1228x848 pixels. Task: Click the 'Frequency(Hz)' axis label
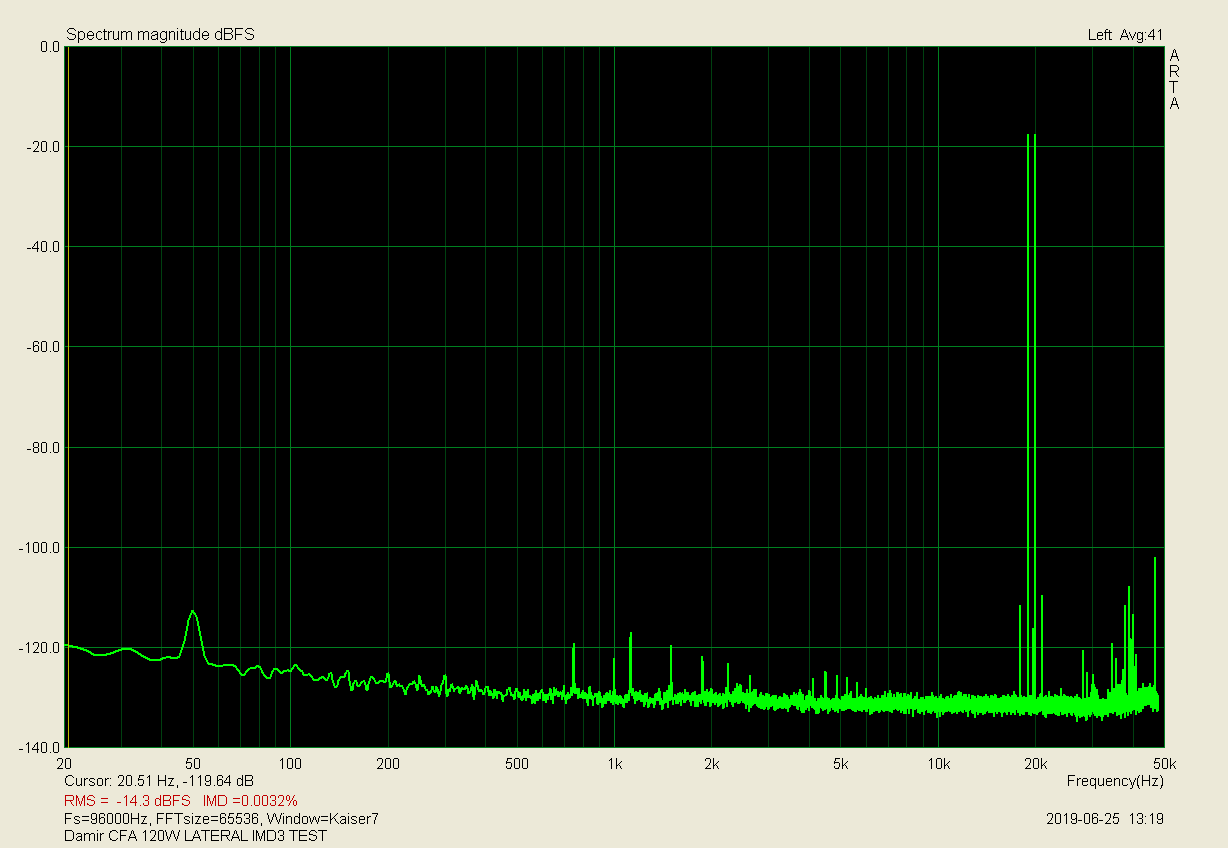pos(1115,780)
